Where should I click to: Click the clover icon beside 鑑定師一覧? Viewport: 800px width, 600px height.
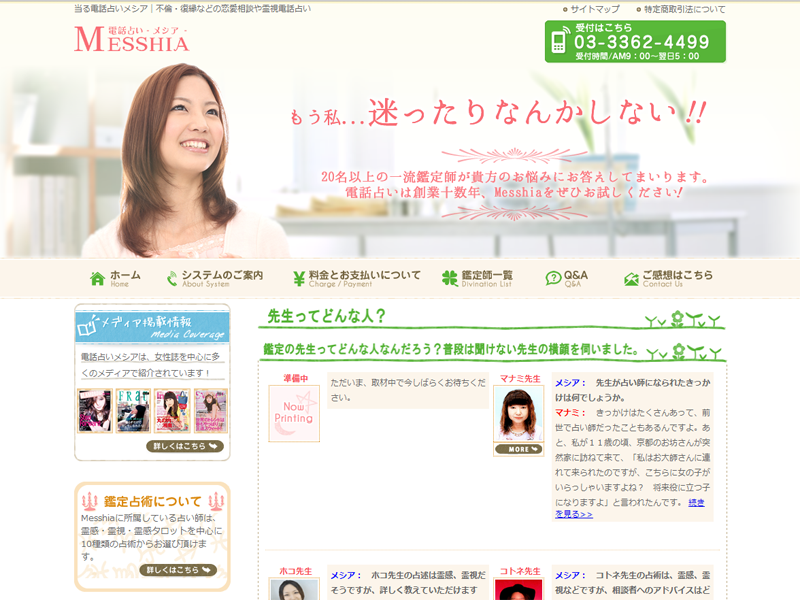point(449,279)
